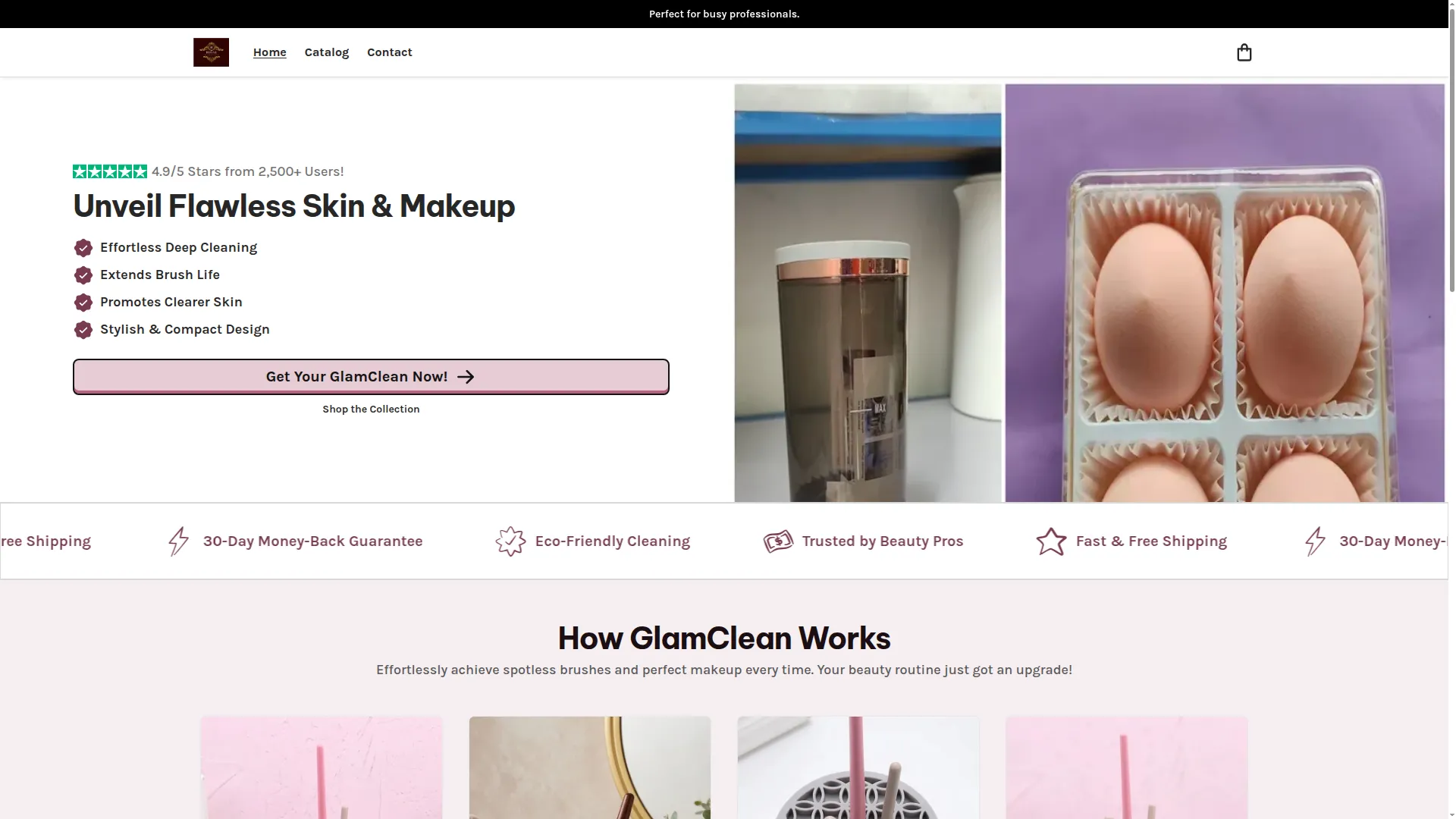Open second card image with gold mirror
This screenshot has height=819, width=1456.
click(x=590, y=767)
